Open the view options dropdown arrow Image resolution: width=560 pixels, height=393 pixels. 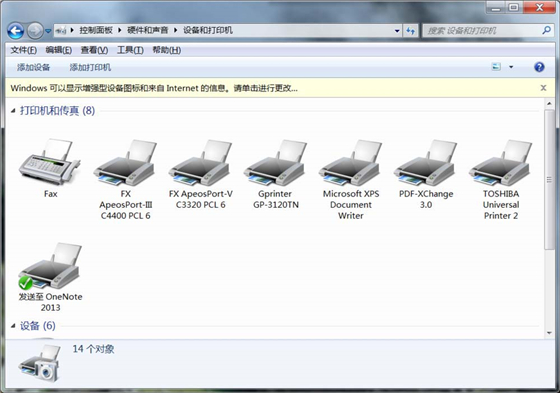(x=511, y=67)
